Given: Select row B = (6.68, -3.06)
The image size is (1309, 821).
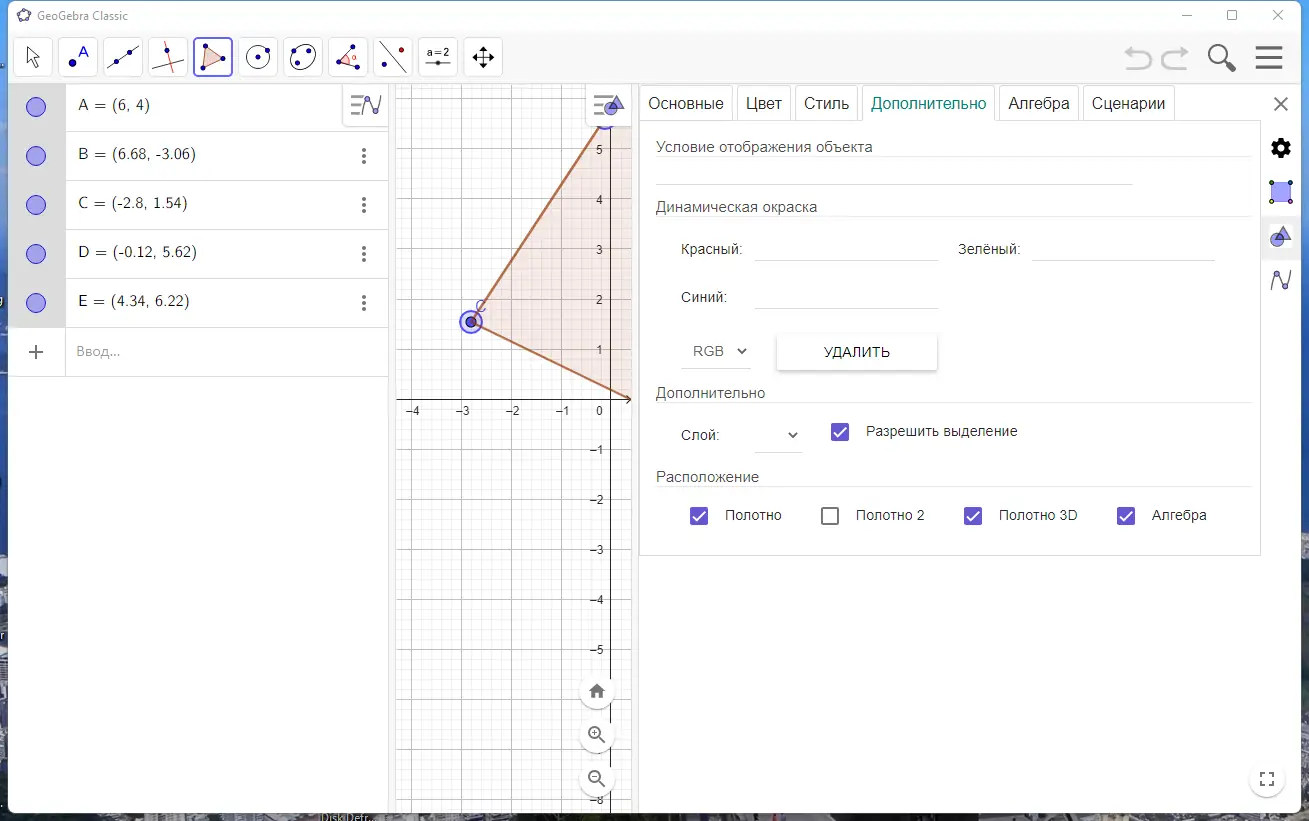Looking at the screenshot, I should (x=198, y=156).
